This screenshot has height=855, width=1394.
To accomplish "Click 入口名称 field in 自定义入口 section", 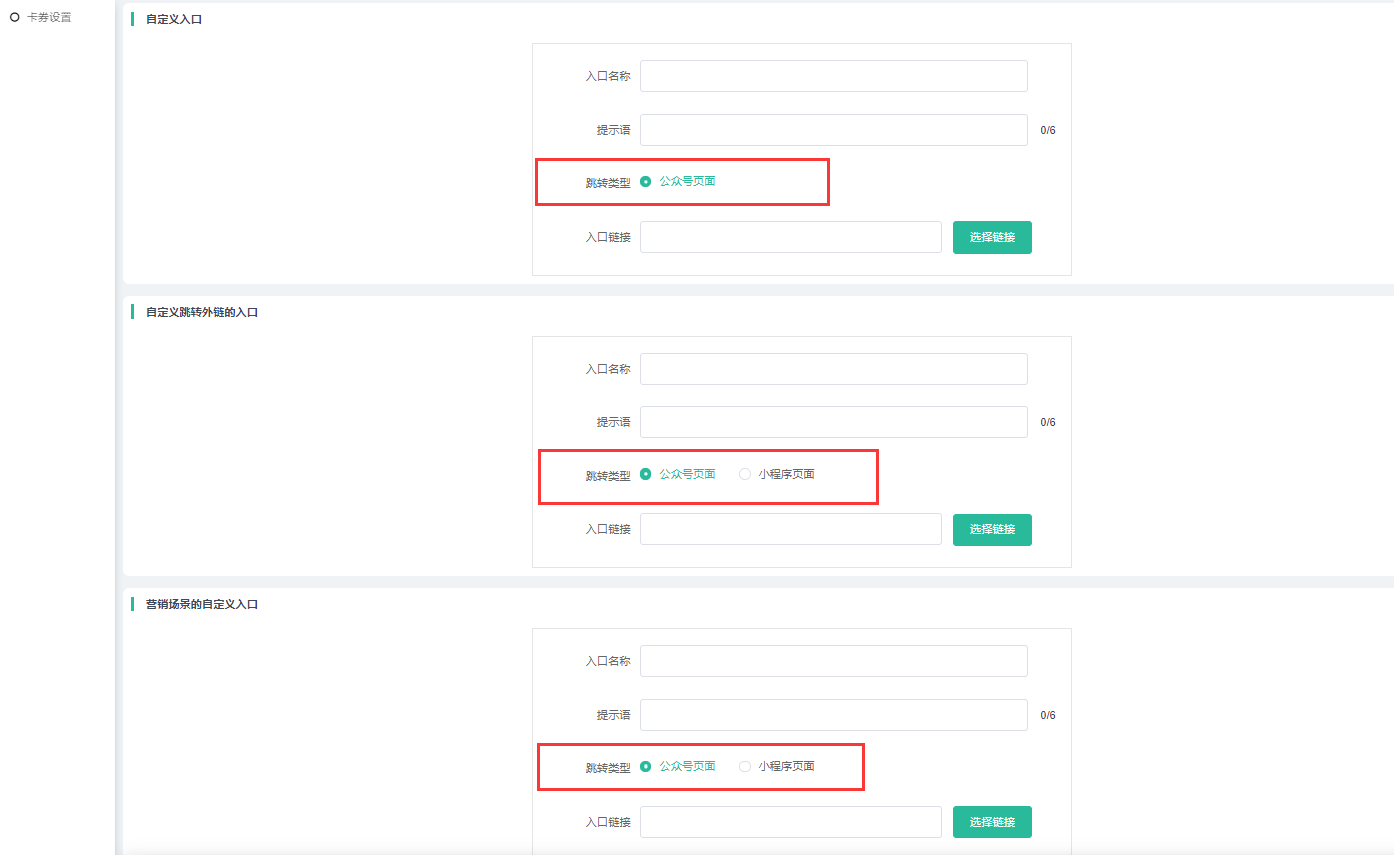I will pyautogui.click(x=833, y=76).
